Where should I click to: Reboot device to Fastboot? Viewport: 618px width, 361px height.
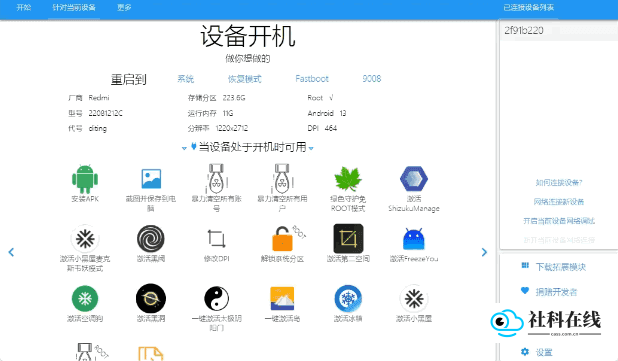point(312,79)
